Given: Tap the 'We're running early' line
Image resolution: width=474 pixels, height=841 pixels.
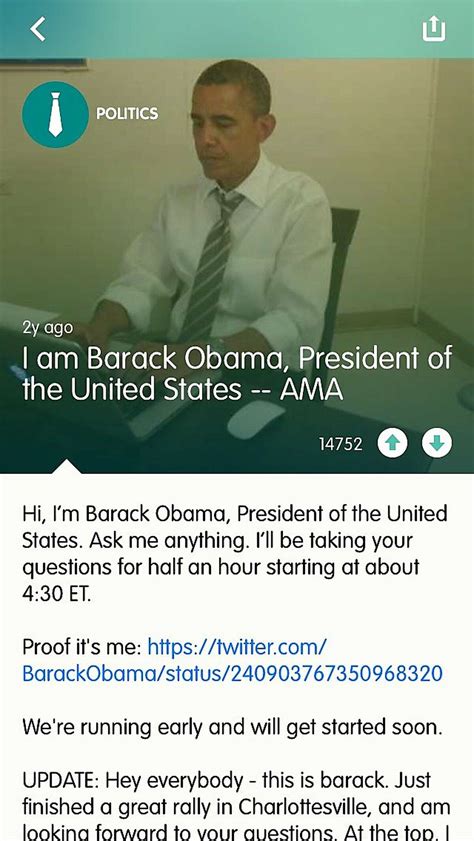Looking at the screenshot, I should tap(232, 728).
